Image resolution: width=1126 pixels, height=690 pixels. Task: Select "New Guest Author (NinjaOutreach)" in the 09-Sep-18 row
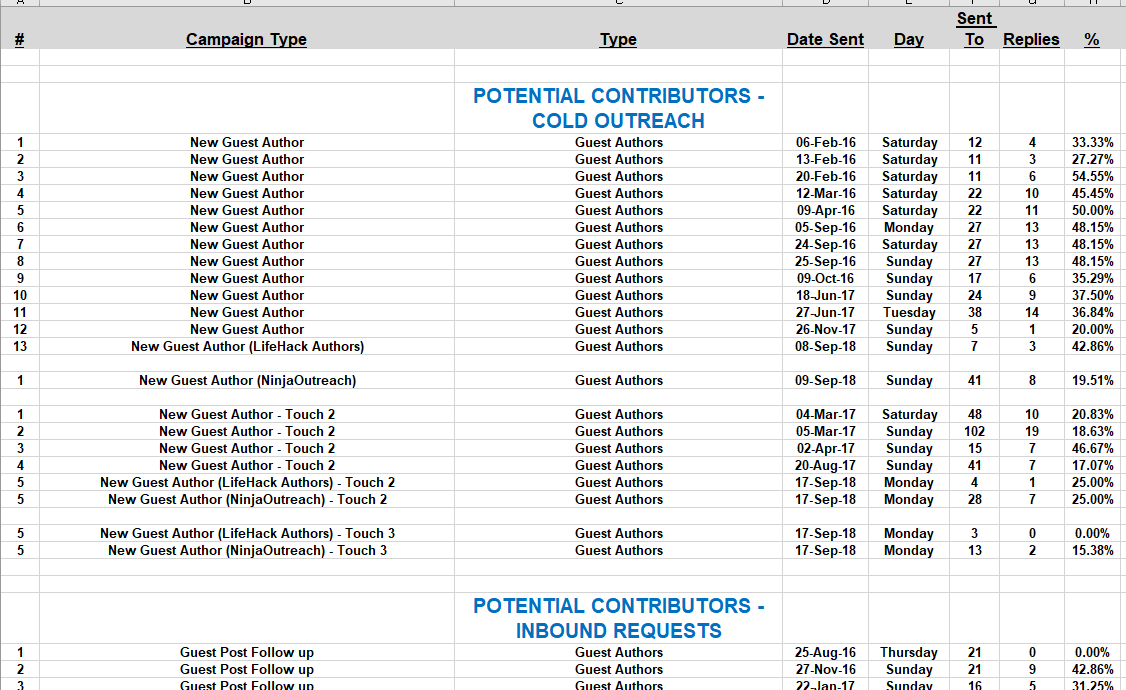point(247,381)
